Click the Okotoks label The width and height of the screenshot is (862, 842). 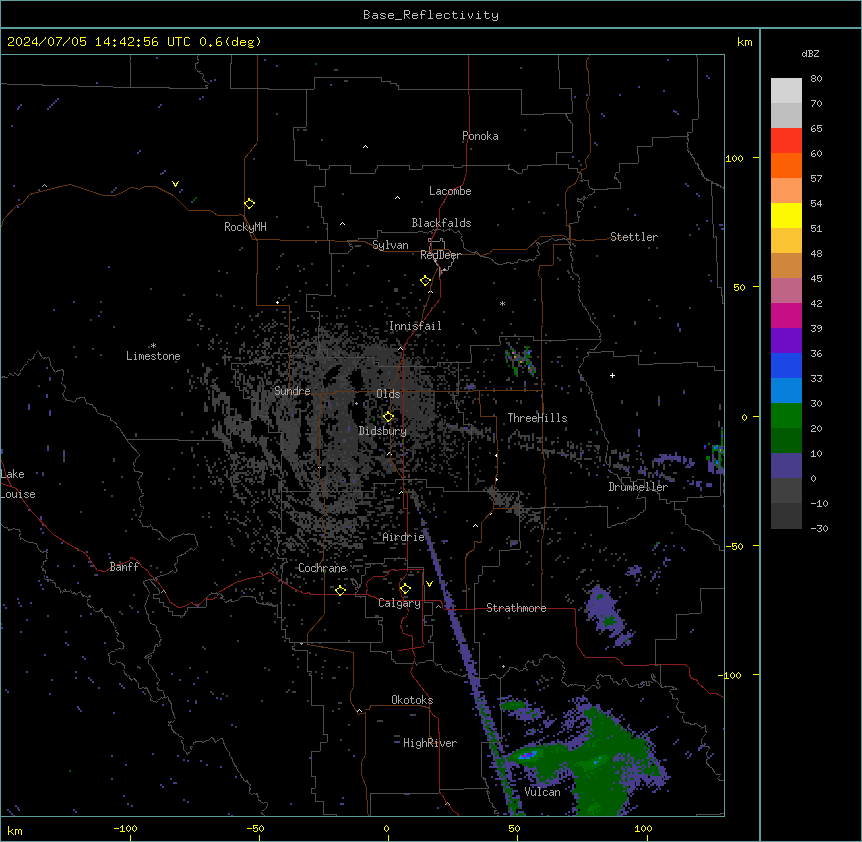[x=412, y=700]
